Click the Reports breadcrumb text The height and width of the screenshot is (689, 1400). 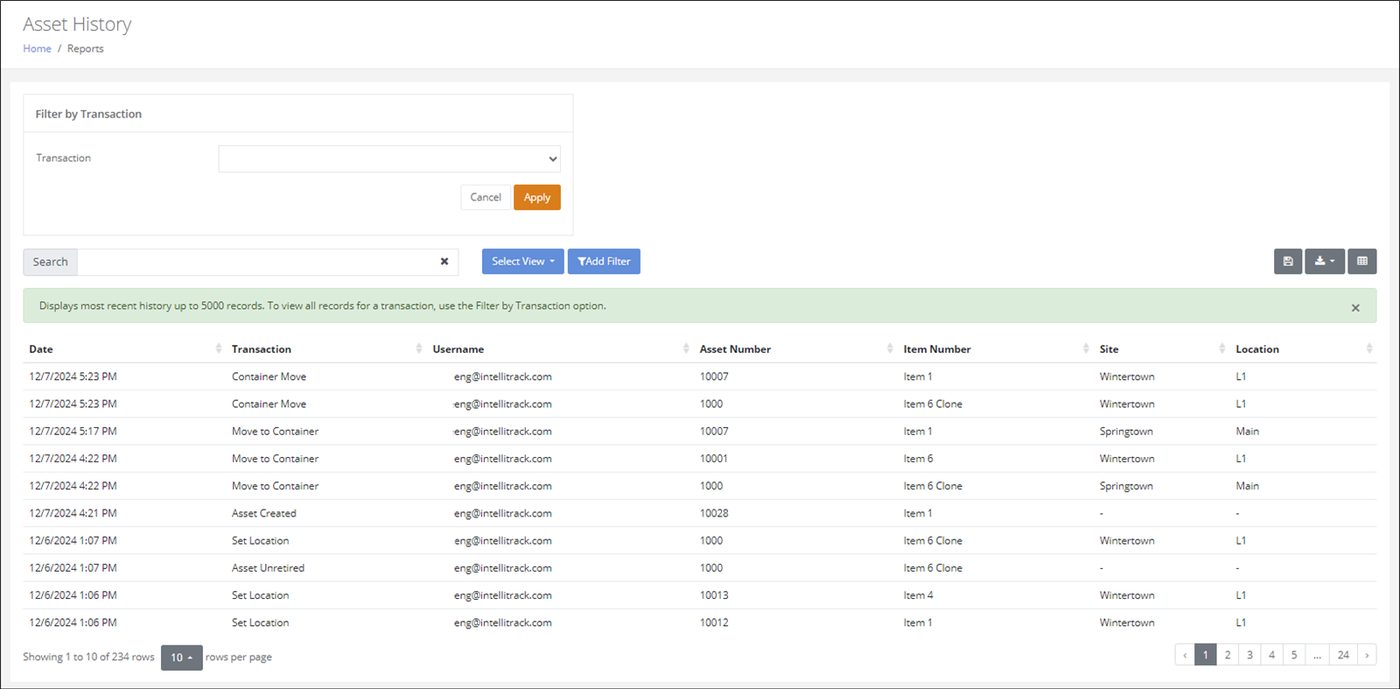(x=85, y=48)
